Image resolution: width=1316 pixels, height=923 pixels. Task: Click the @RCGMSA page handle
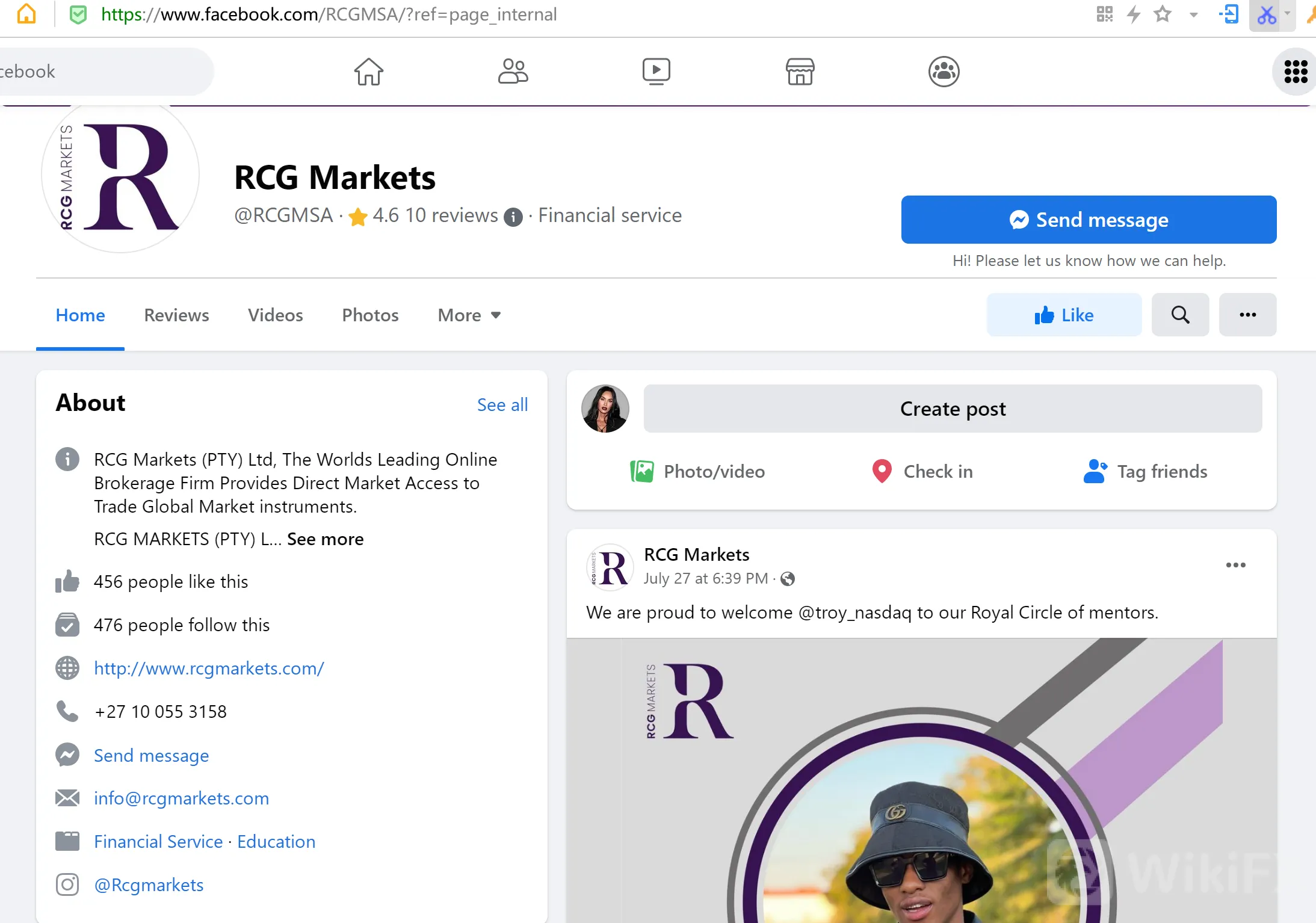pos(283,215)
